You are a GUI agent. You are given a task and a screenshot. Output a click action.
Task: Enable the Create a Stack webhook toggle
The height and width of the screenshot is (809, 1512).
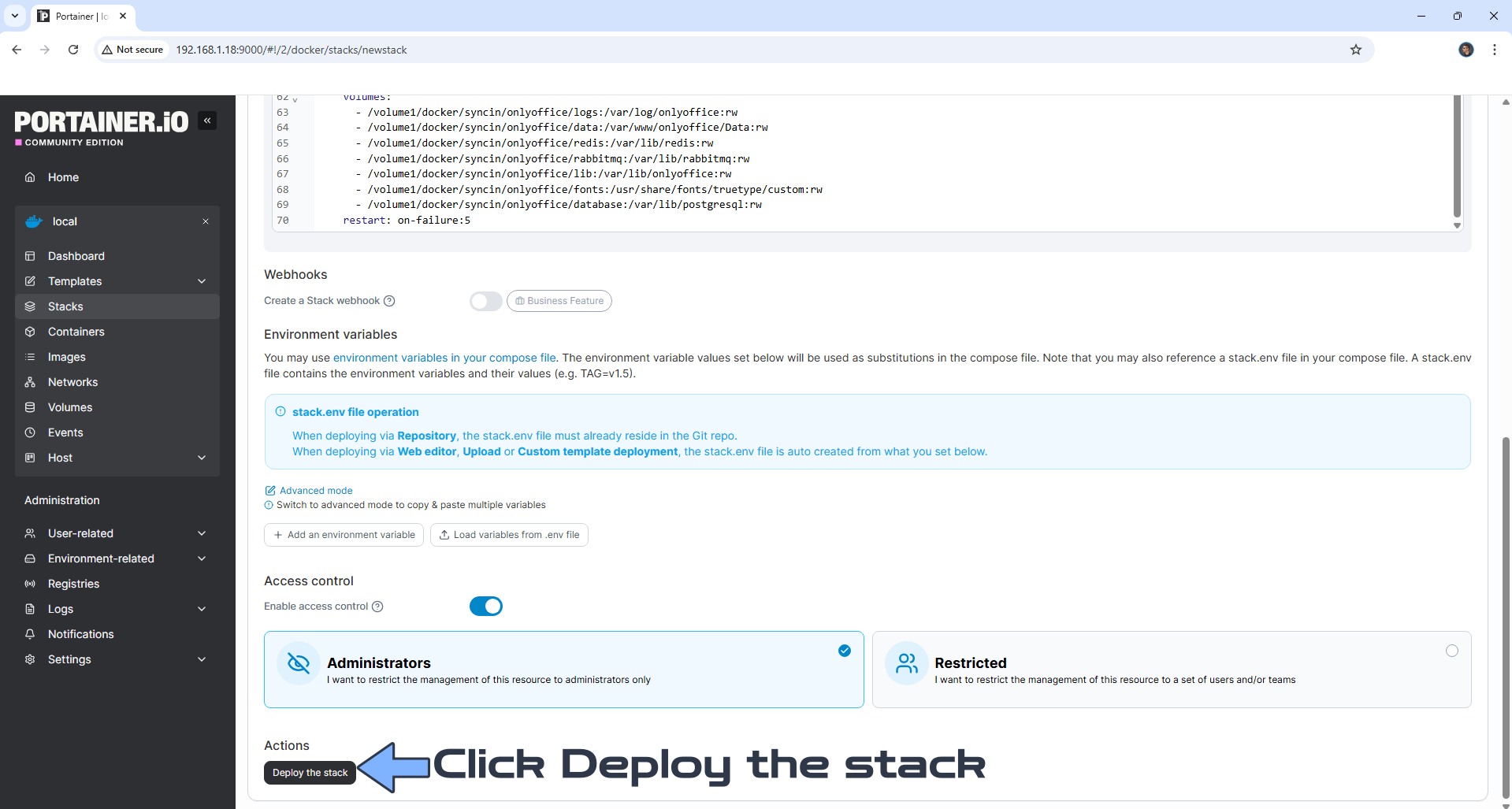click(485, 300)
